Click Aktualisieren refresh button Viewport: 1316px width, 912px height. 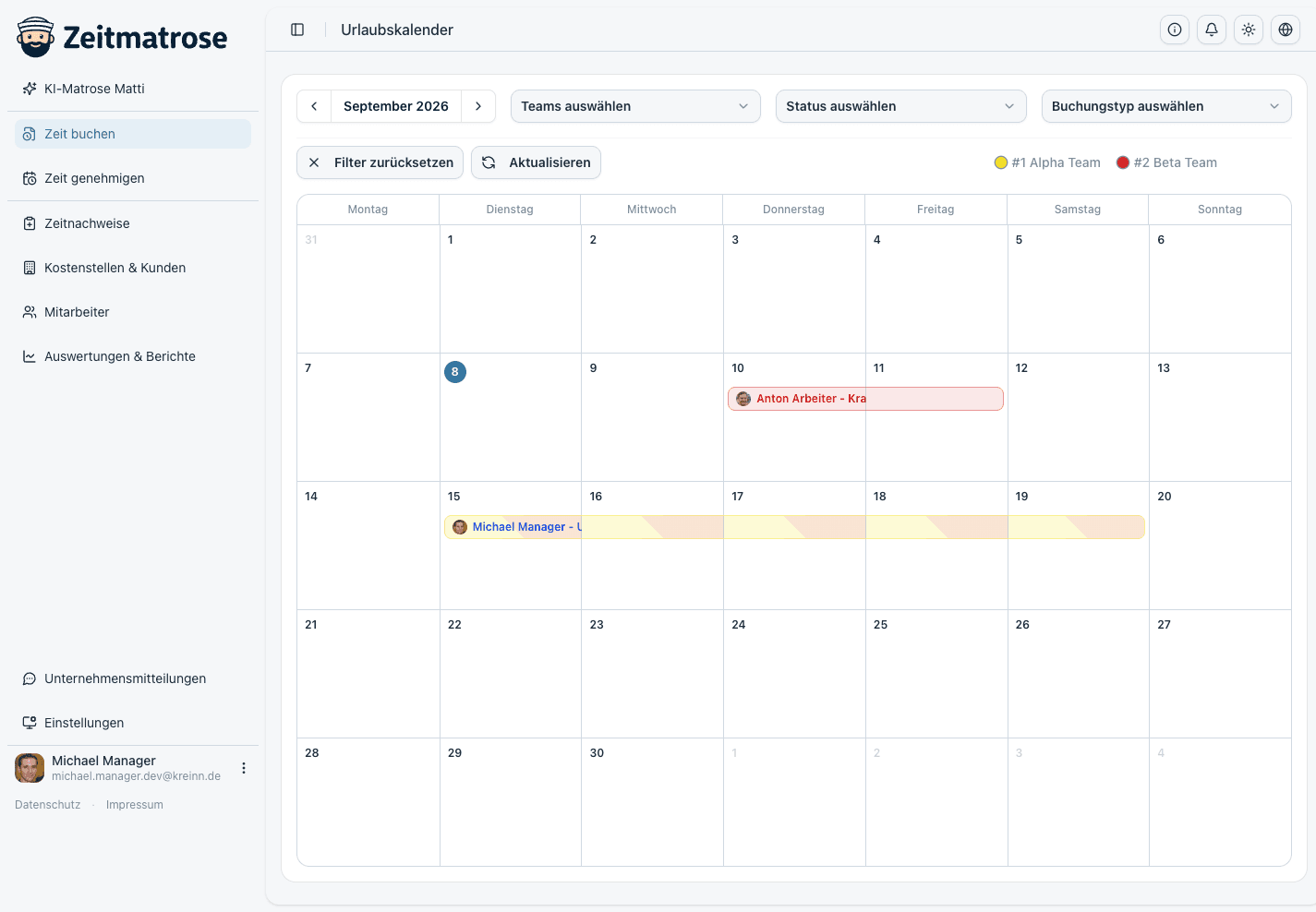537,162
